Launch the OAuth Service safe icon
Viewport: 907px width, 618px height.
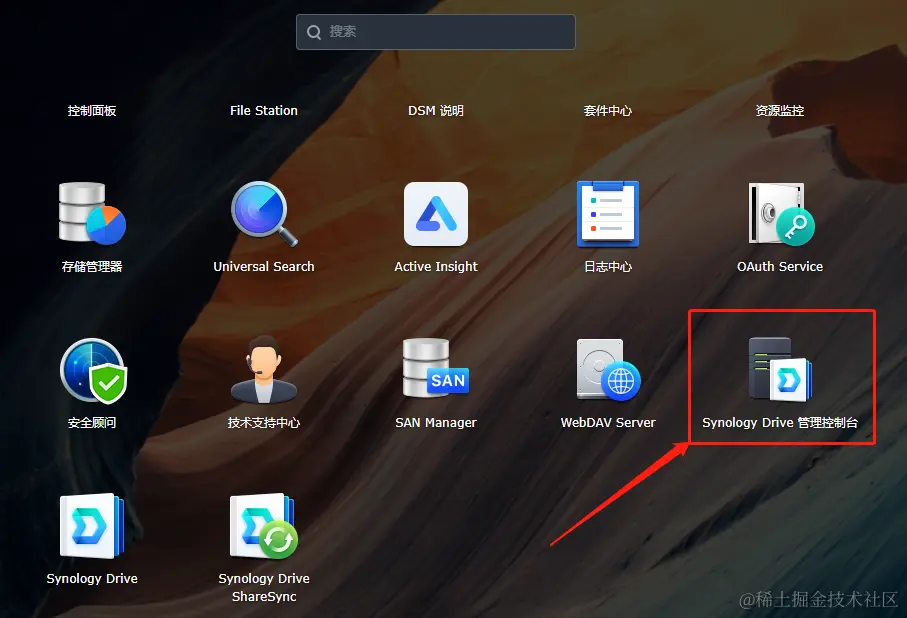point(780,214)
